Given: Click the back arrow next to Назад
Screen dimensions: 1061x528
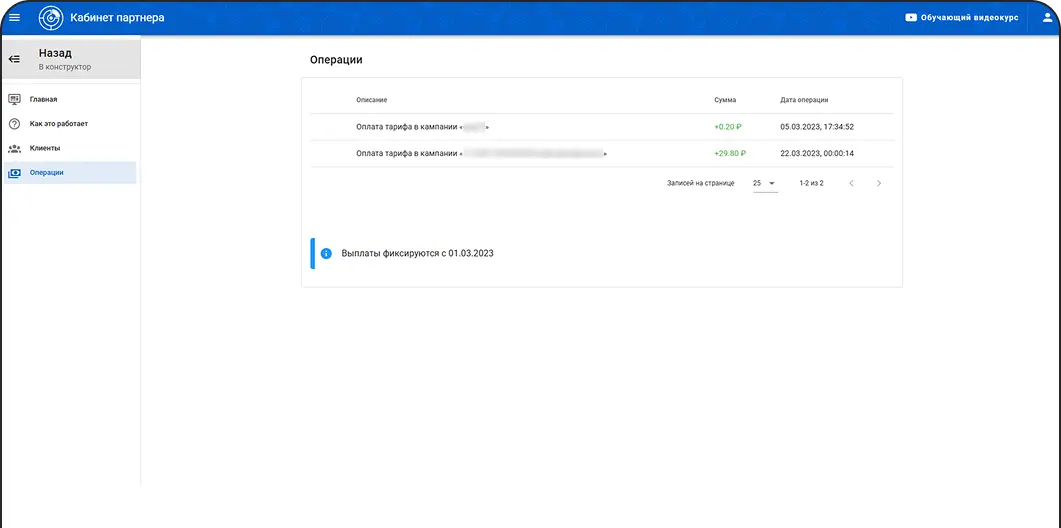Looking at the screenshot, I should point(14,59).
